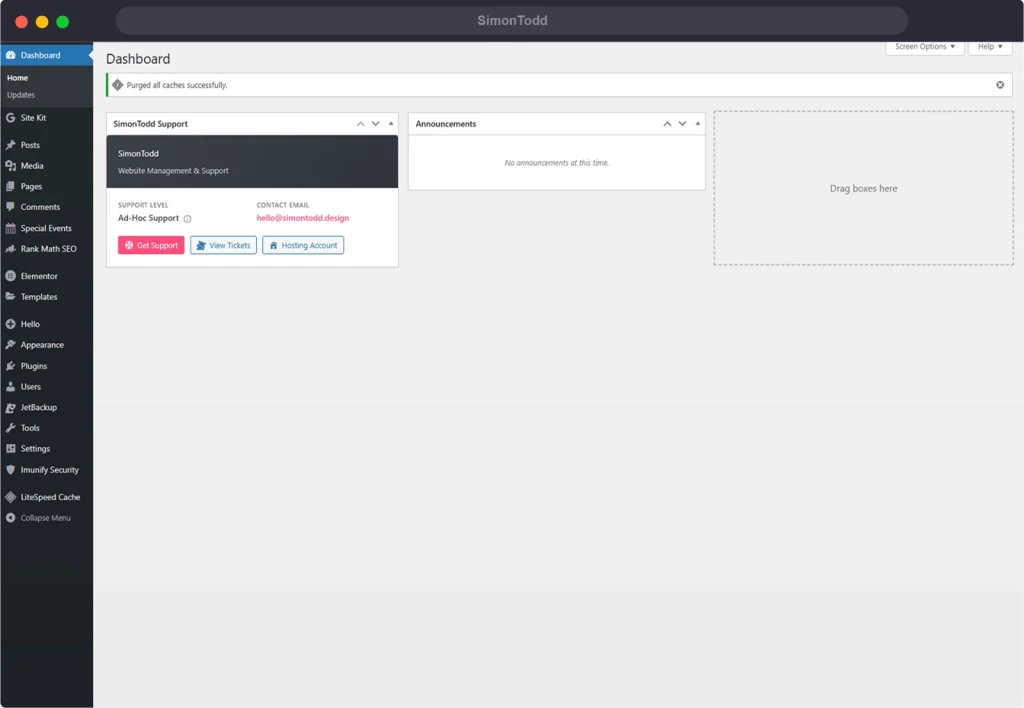Click the hello@simontodd.design email link
Image resolution: width=1024 pixels, height=708 pixels.
click(x=302, y=218)
